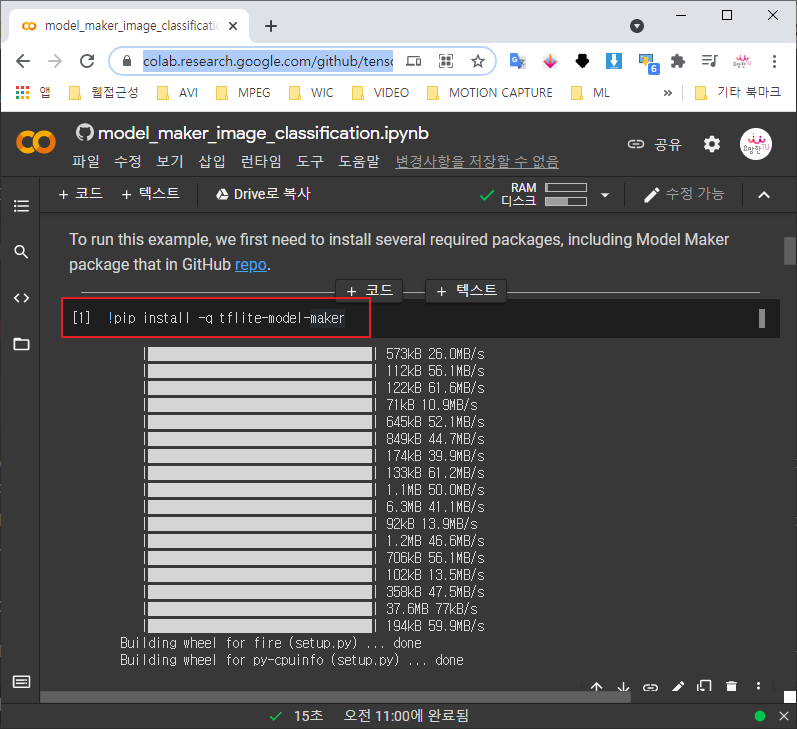Image resolution: width=797 pixels, height=729 pixels.
Task: Click the Colab logo
Action: click(x=36, y=142)
